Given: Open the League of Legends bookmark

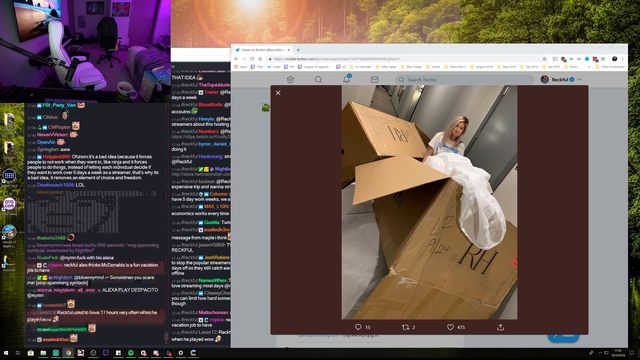Looking at the screenshot, I should (313, 67).
